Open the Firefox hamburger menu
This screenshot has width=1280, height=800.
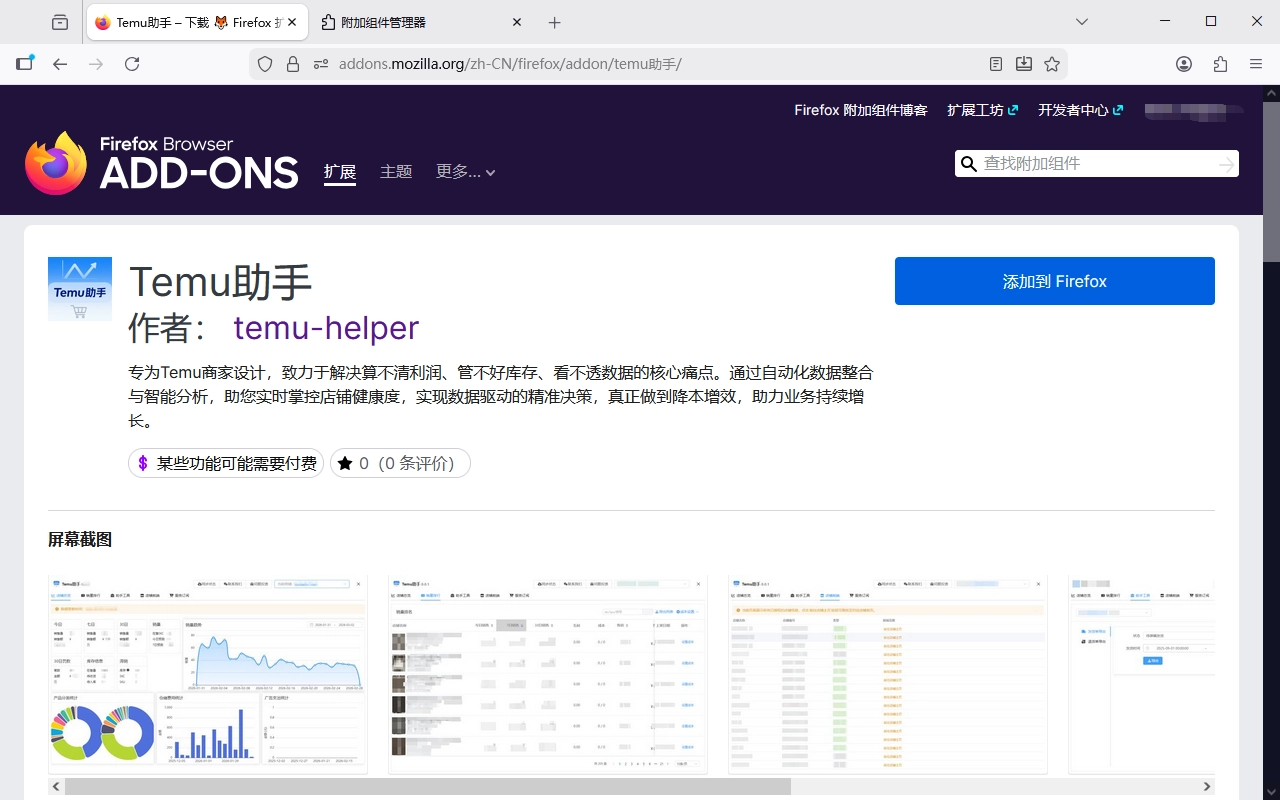point(1256,63)
